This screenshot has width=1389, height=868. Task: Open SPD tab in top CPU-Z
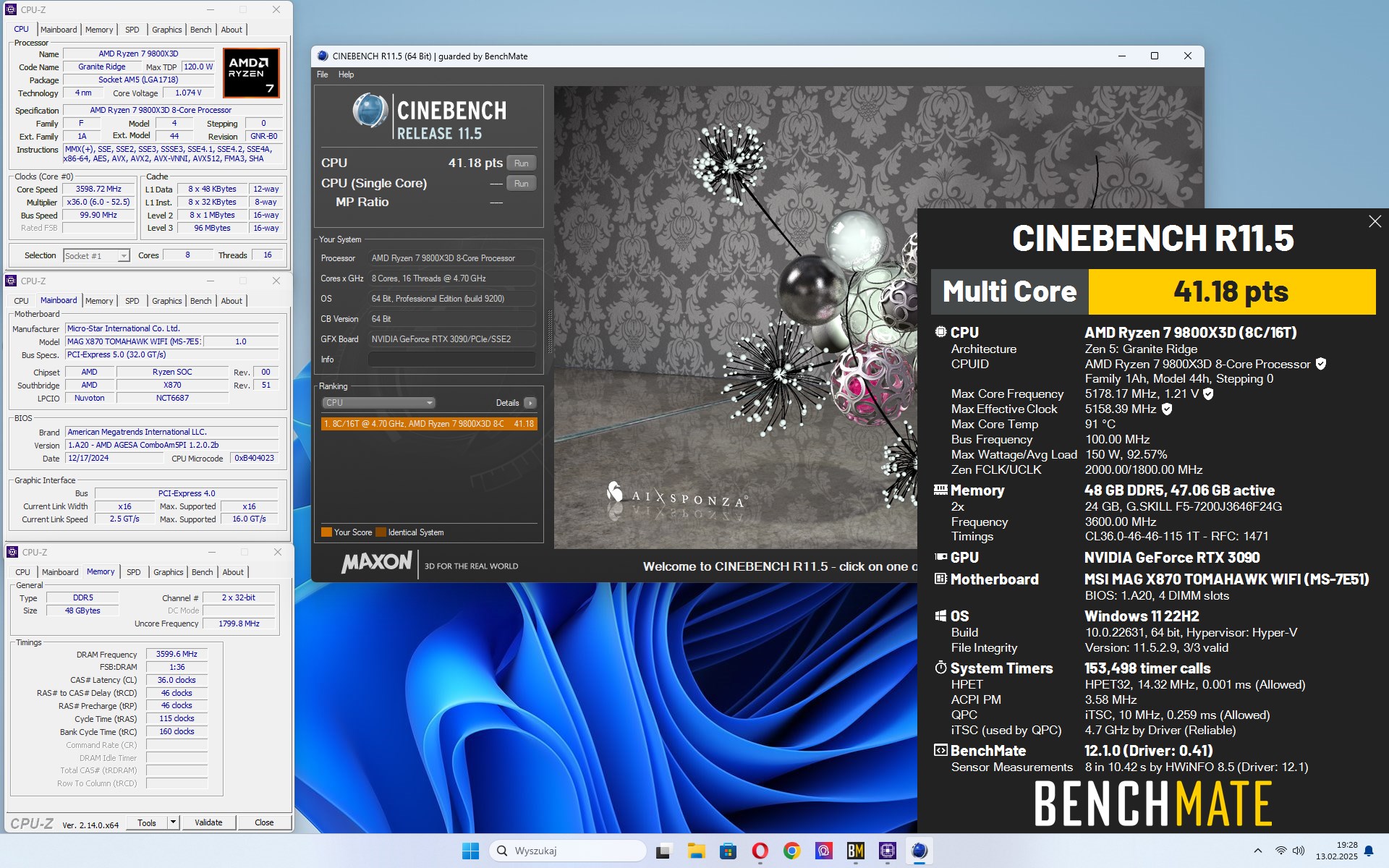pos(132,30)
